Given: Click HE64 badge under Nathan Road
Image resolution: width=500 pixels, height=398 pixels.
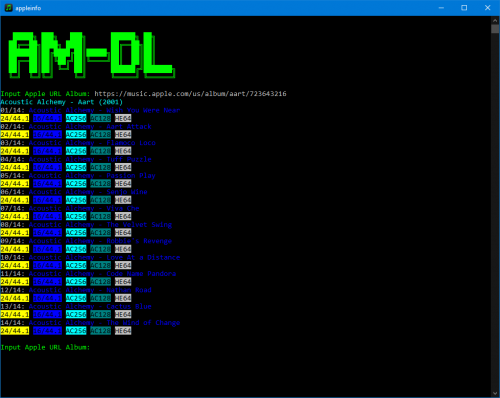Looking at the screenshot, I should tap(123, 298).
